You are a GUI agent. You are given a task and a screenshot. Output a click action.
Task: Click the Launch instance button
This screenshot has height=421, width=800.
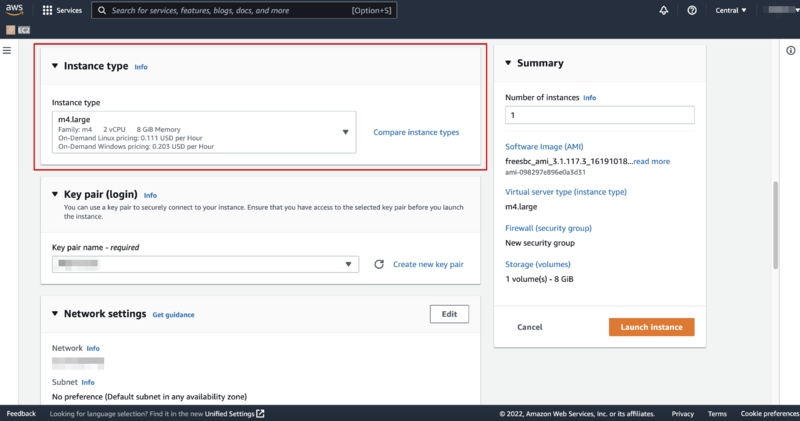pyautogui.click(x=652, y=327)
